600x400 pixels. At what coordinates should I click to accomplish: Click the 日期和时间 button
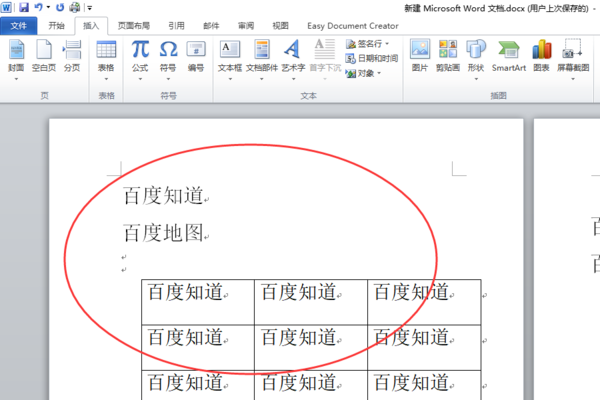(x=372, y=58)
